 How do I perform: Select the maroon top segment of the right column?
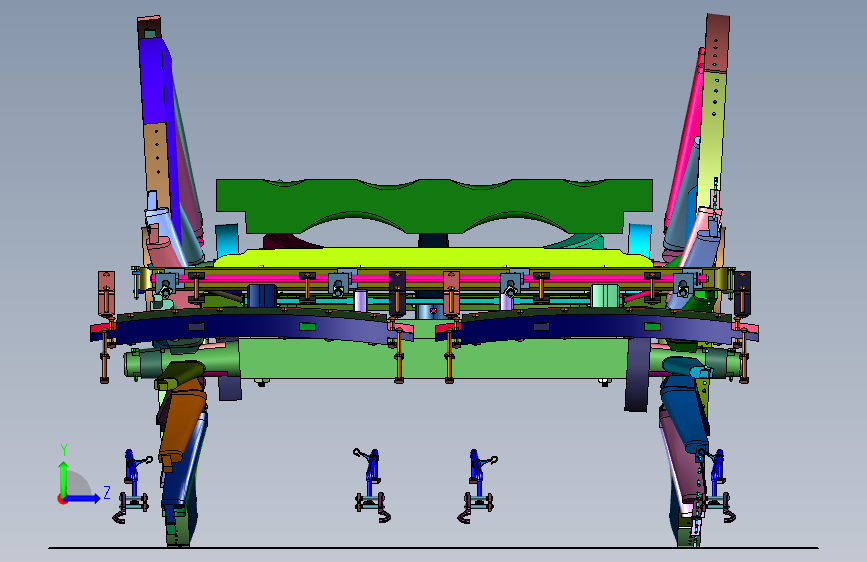point(717,43)
